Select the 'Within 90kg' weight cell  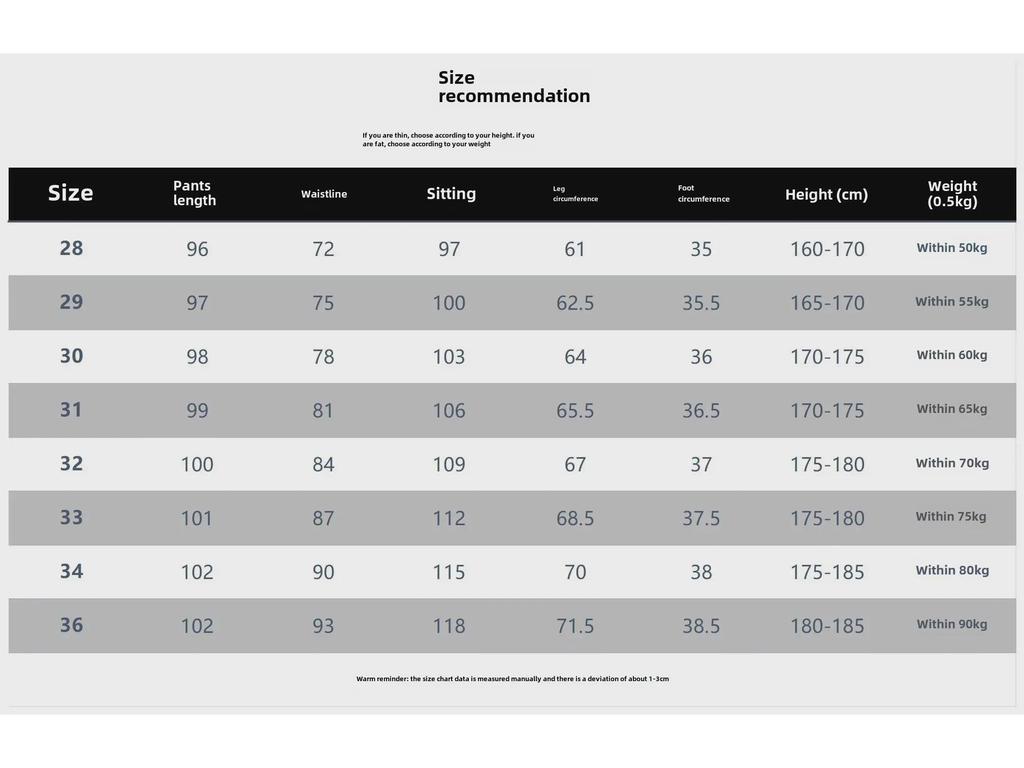point(952,624)
